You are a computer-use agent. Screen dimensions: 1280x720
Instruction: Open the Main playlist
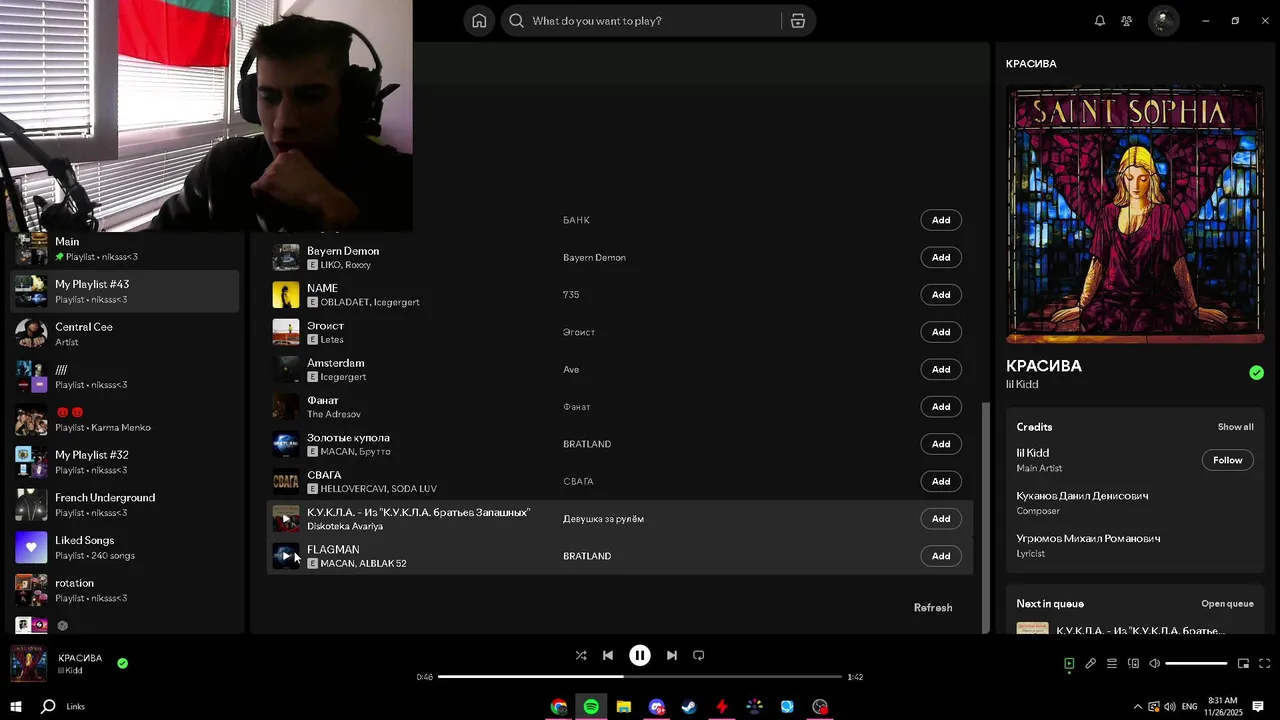tap(125, 248)
